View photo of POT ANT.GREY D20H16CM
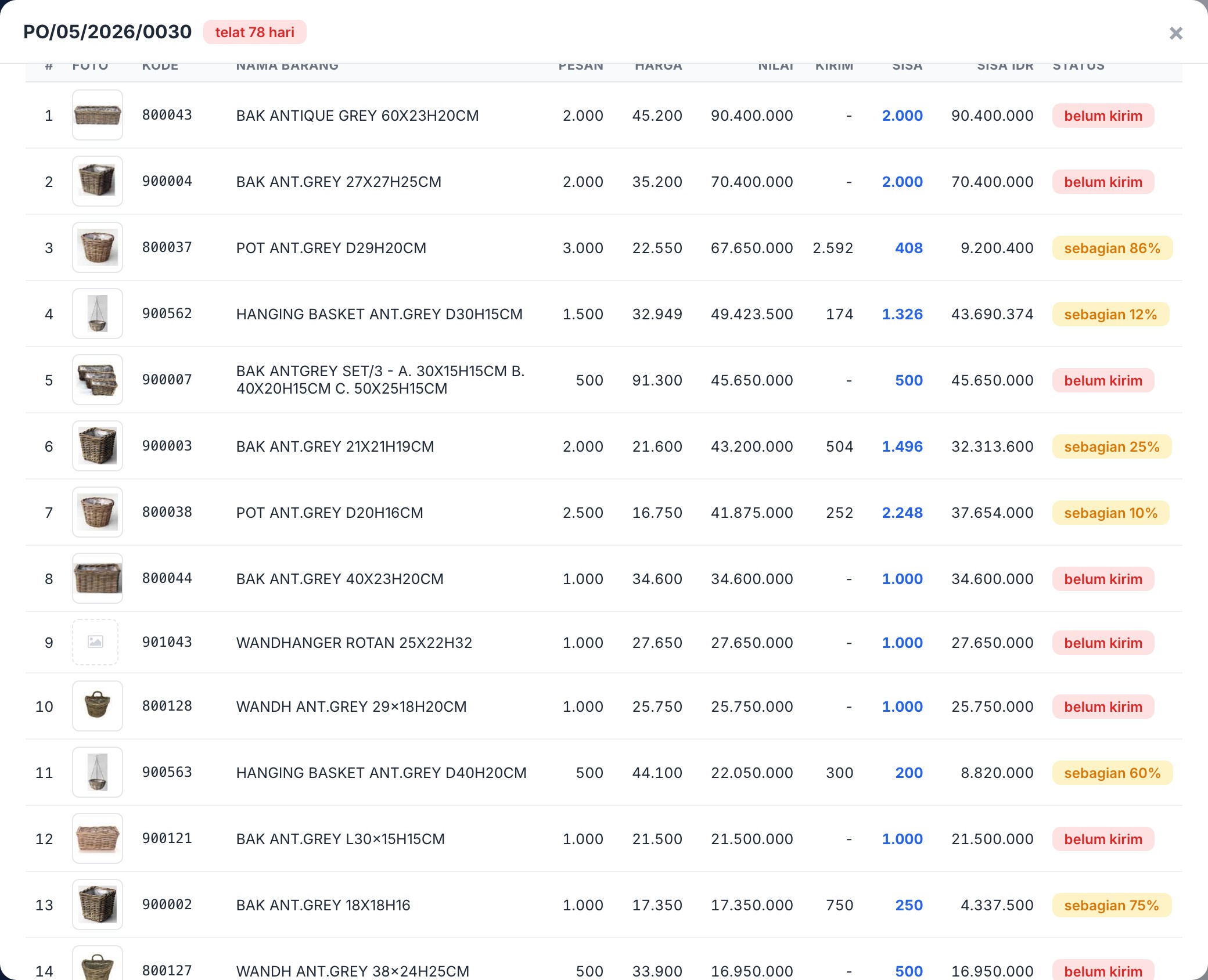 click(x=98, y=512)
